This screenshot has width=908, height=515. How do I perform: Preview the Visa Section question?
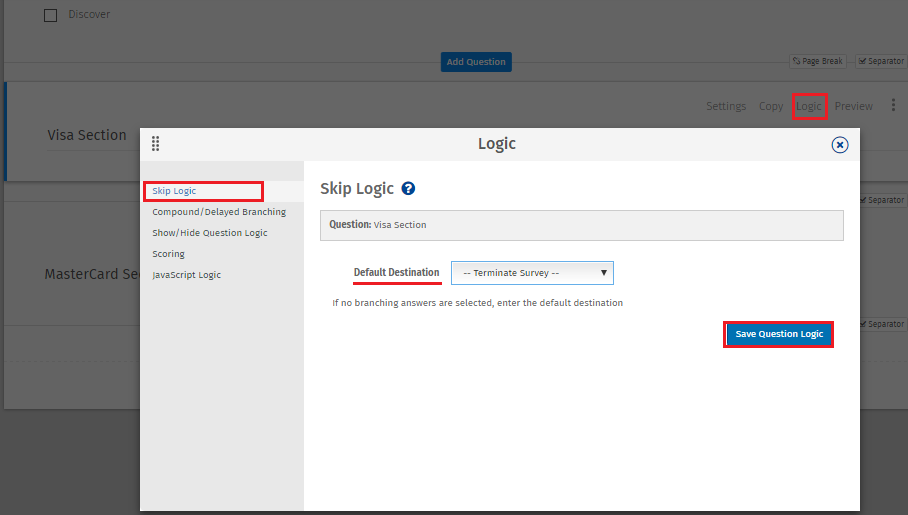pyautogui.click(x=854, y=106)
